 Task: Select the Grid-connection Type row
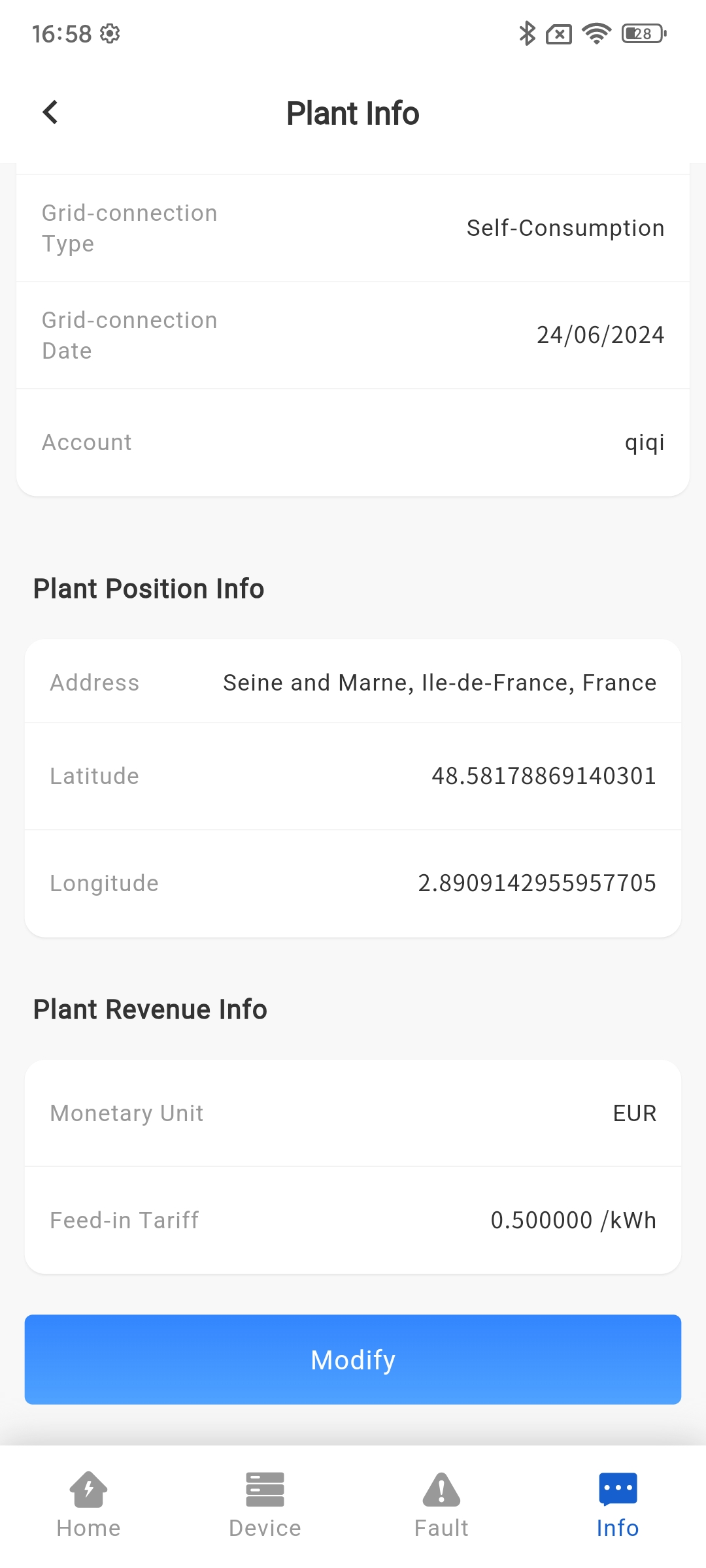click(x=353, y=228)
